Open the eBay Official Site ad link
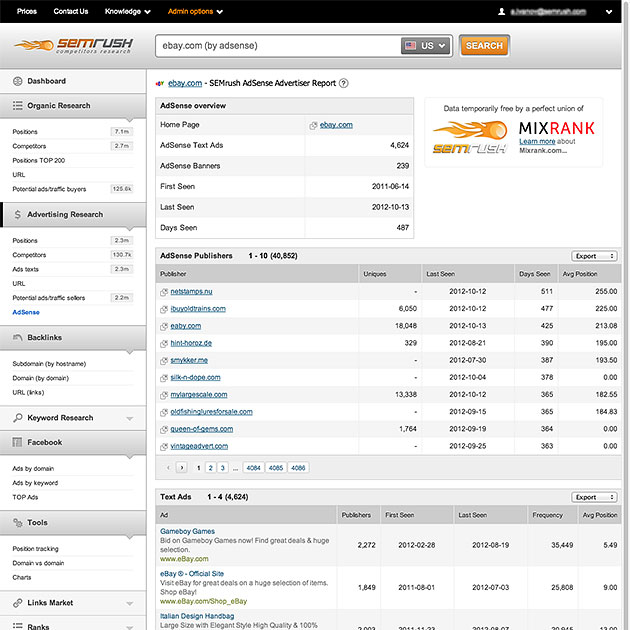 [192, 574]
